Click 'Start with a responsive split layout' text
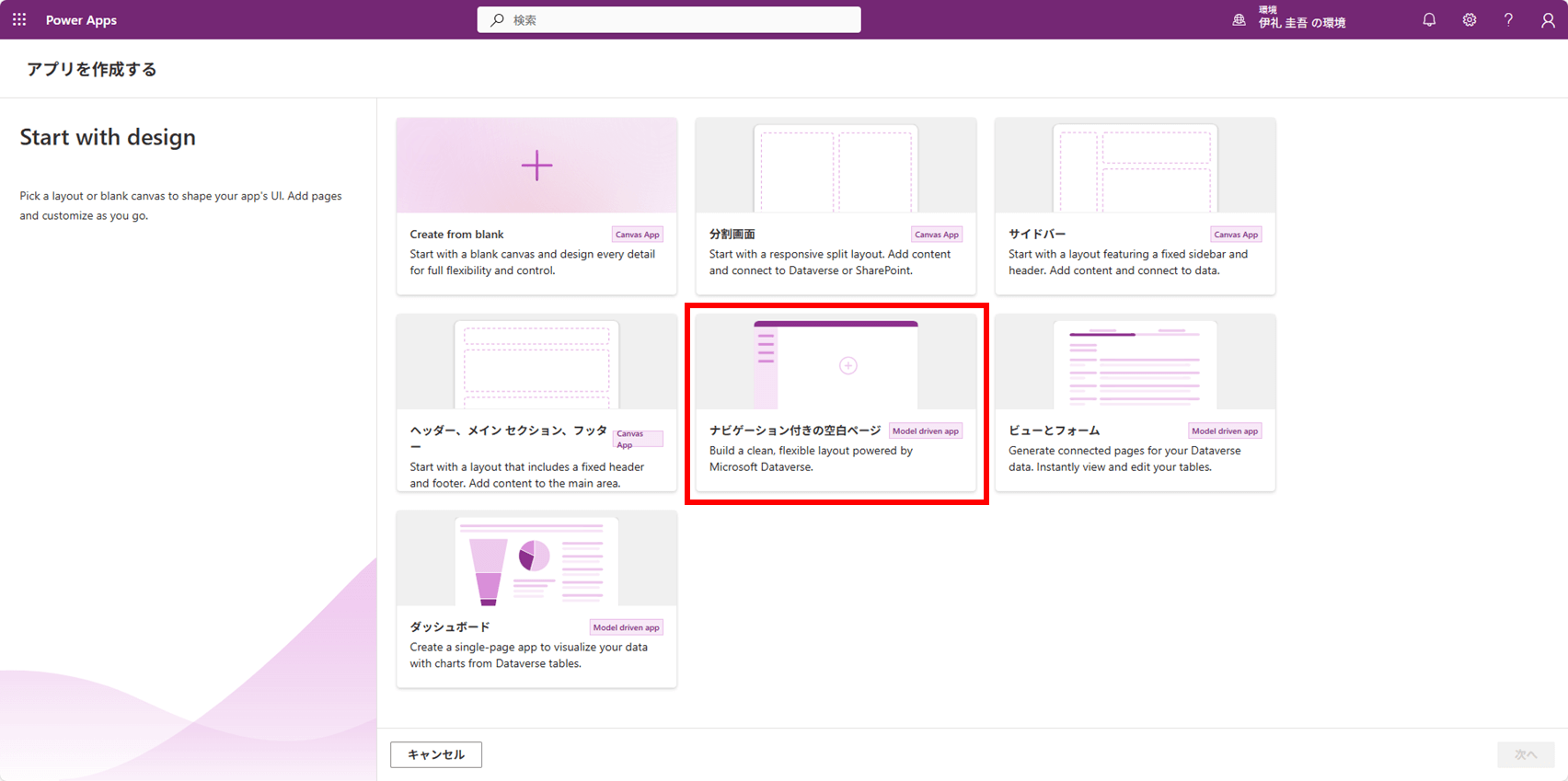The image size is (1568, 781). [830, 262]
